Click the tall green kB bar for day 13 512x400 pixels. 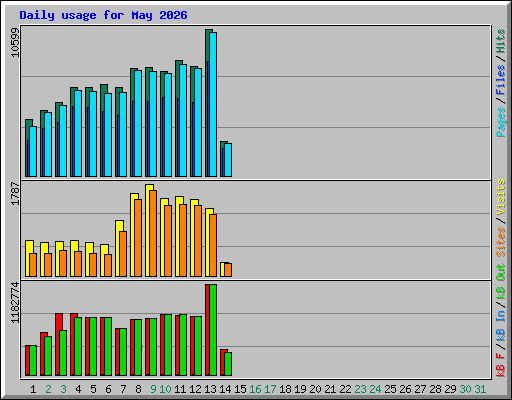tap(213, 330)
